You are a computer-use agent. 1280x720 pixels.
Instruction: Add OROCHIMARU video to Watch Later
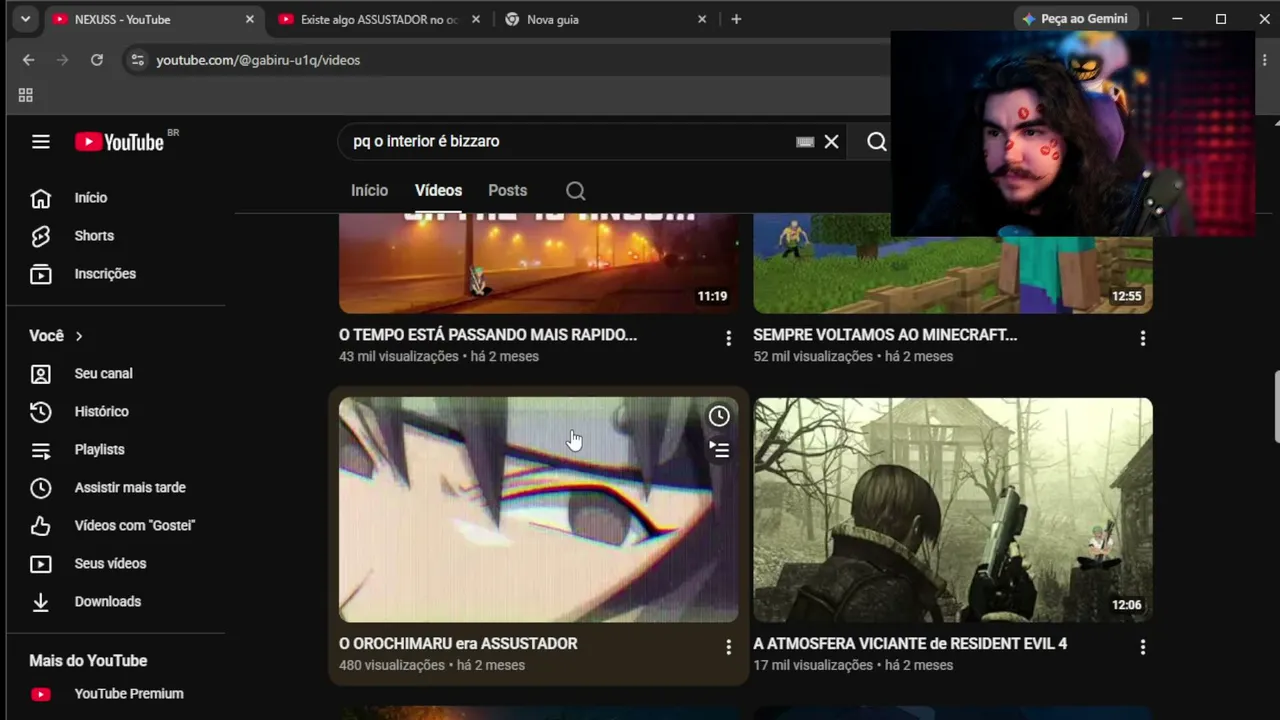pos(719,416)
